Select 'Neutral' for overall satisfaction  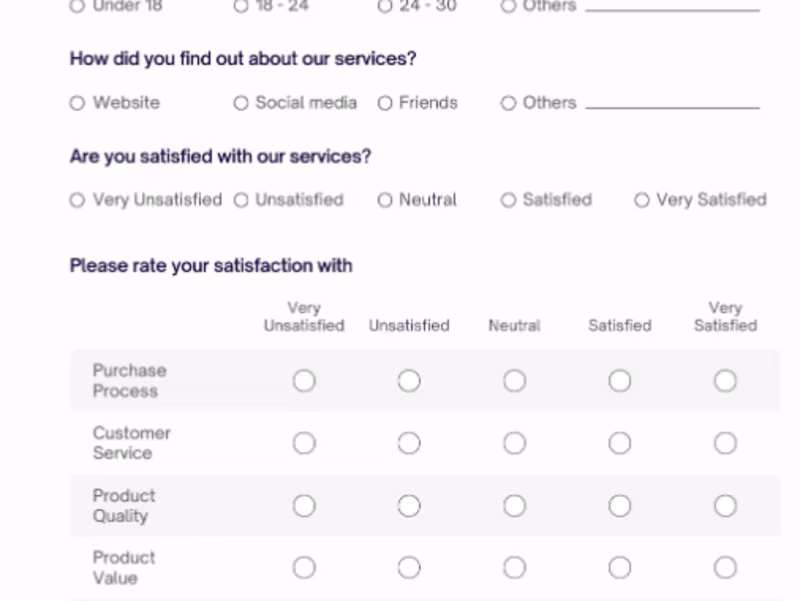[x=384, y=200]
